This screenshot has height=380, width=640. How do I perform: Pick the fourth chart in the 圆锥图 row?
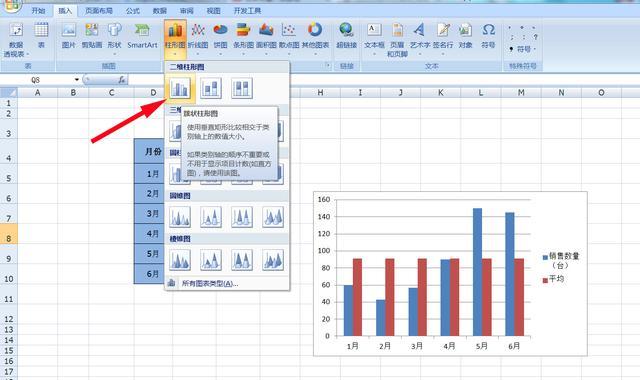pos(273,217)
